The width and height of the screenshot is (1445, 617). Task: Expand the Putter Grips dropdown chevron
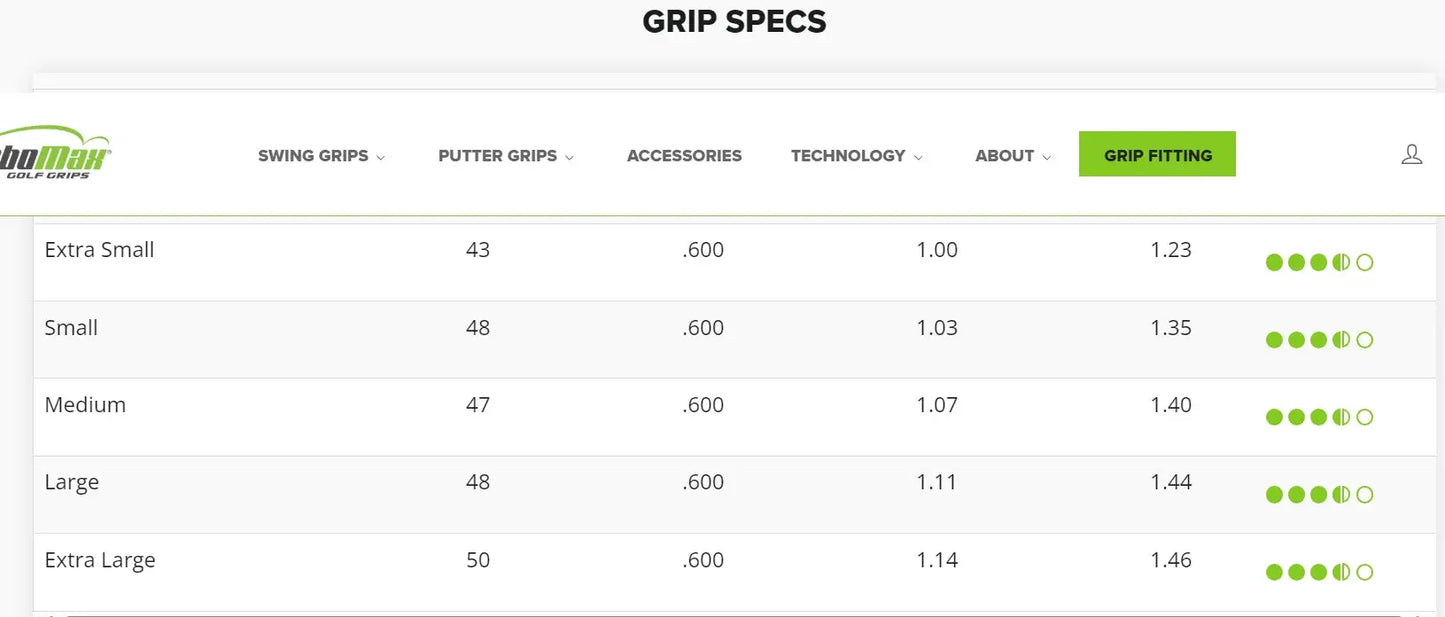pos(569,157)
